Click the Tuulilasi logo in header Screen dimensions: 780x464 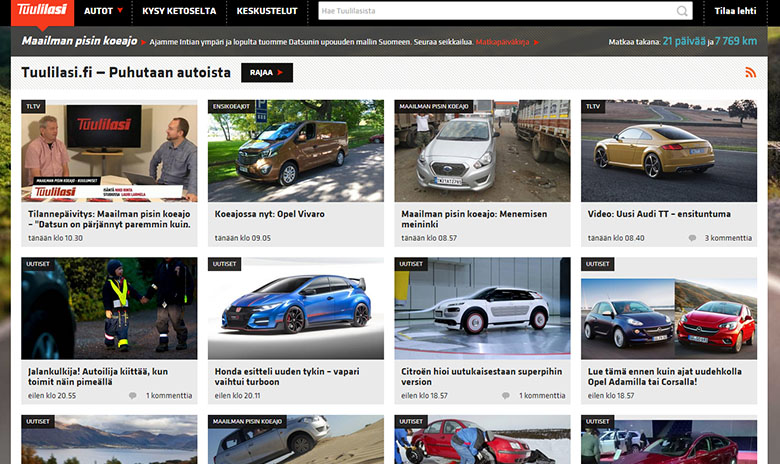click(x=42, y=11)
